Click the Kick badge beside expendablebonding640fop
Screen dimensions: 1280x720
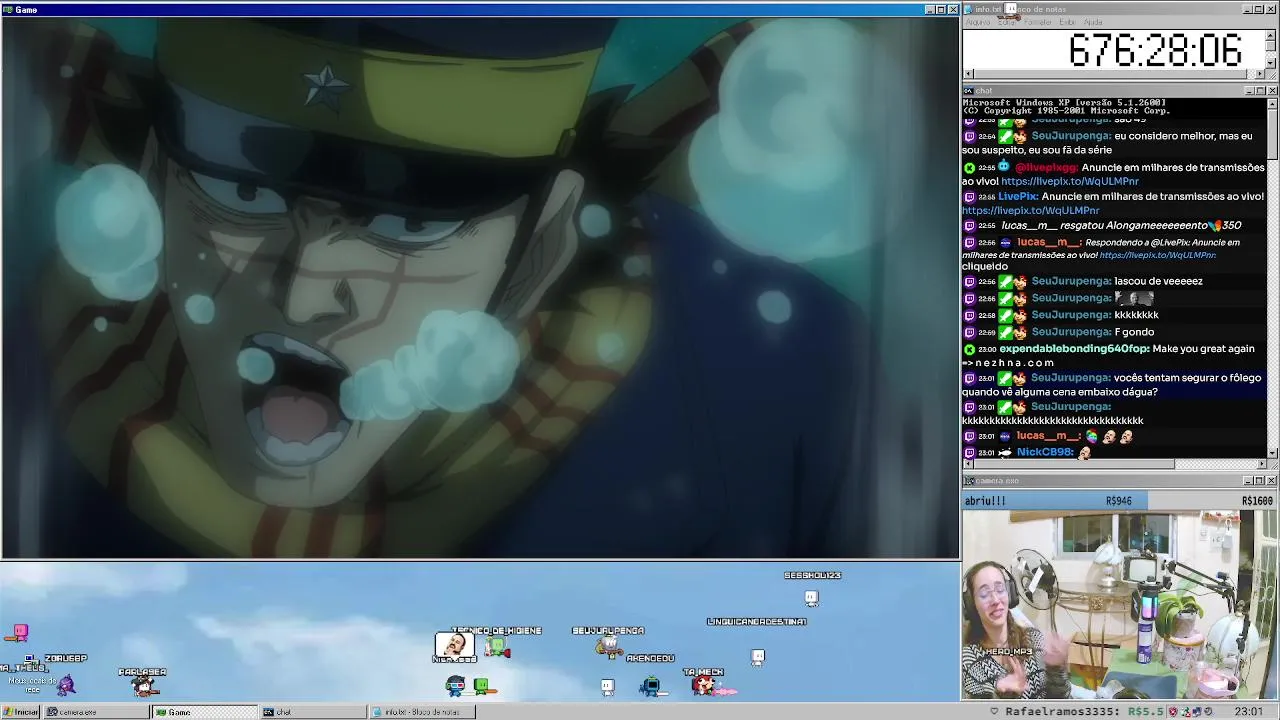click(x=969, y=349)
